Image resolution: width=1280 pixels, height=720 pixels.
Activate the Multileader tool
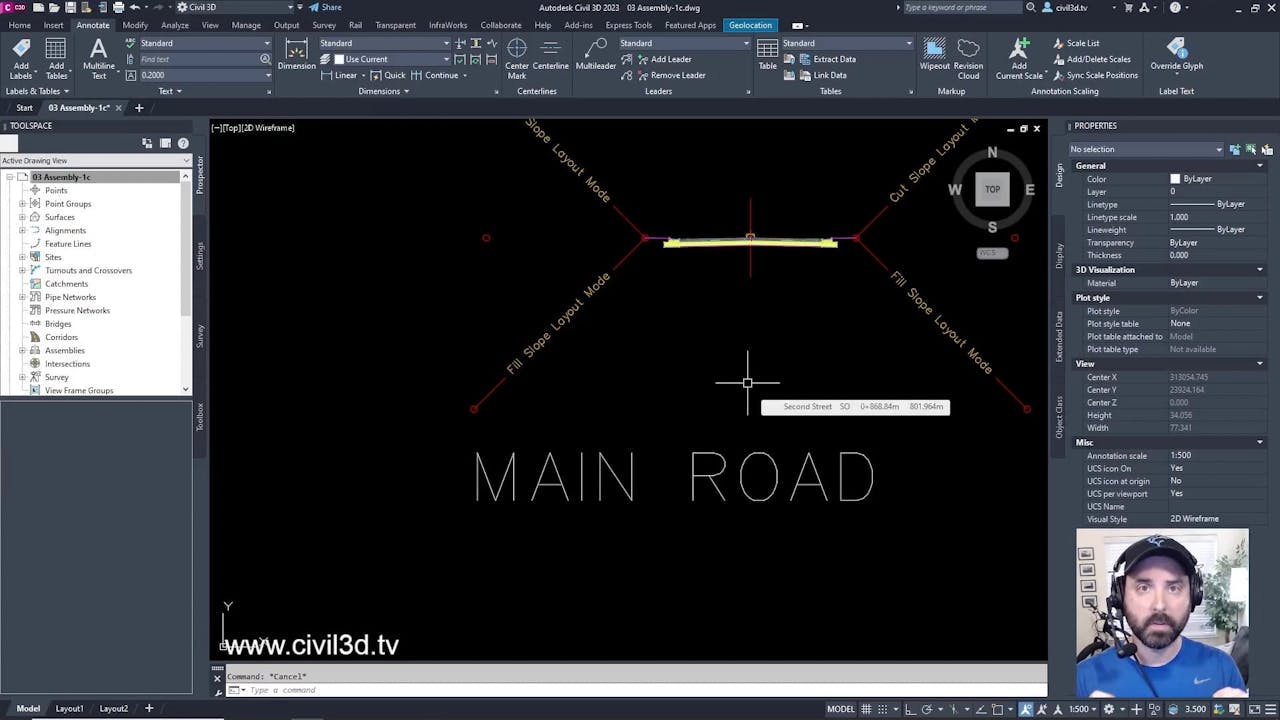pyautogui.click(x=595, y=58)
